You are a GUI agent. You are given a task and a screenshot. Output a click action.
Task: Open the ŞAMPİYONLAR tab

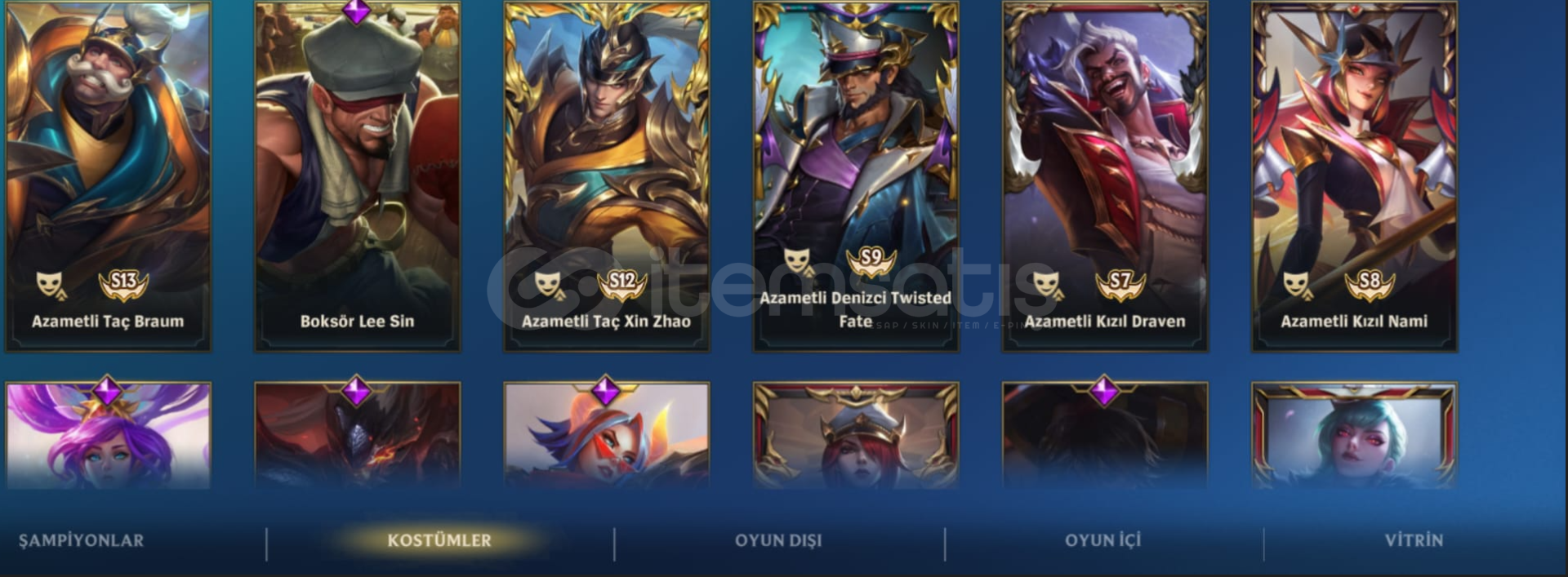point(81,540)
